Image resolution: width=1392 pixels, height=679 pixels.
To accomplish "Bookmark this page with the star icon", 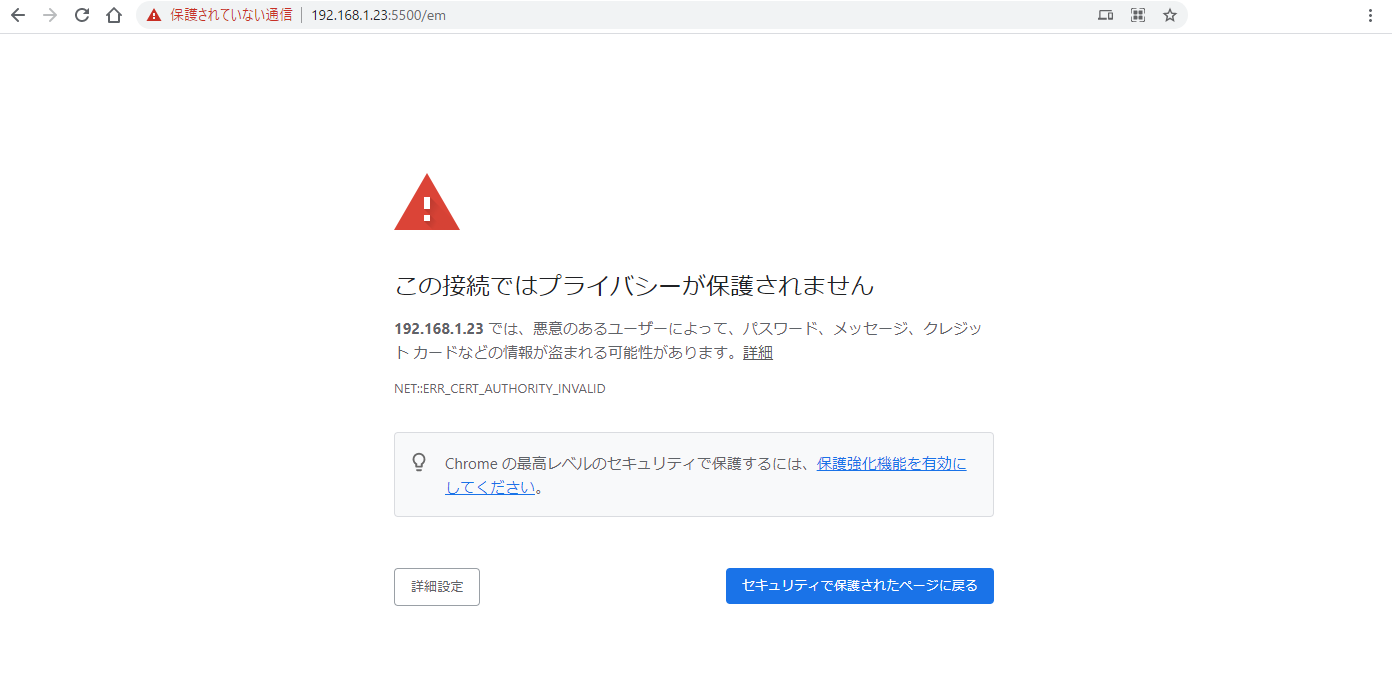I will 1169,15.
